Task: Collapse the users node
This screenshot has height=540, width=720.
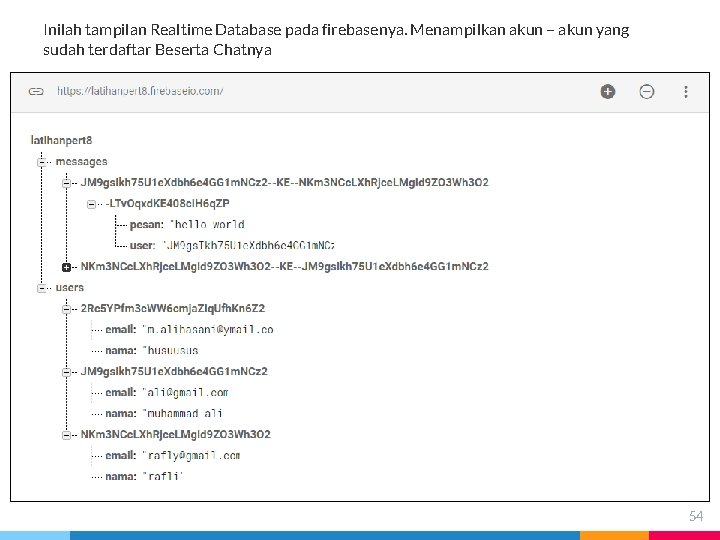Action: pos(42,288)
